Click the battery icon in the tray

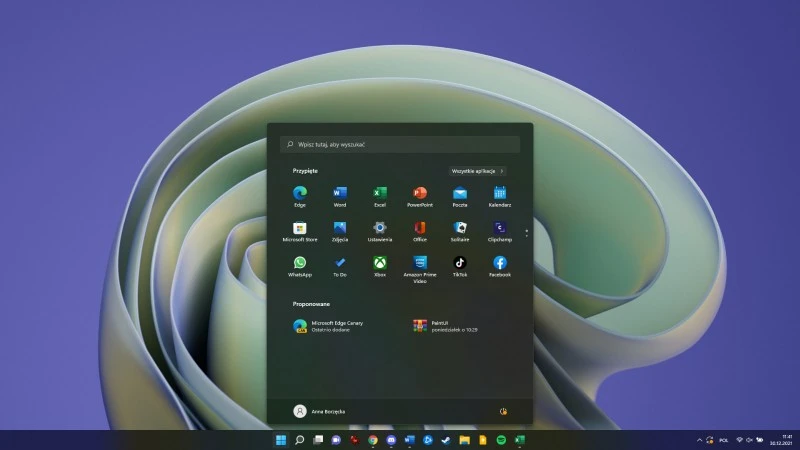tap(760, 440)
